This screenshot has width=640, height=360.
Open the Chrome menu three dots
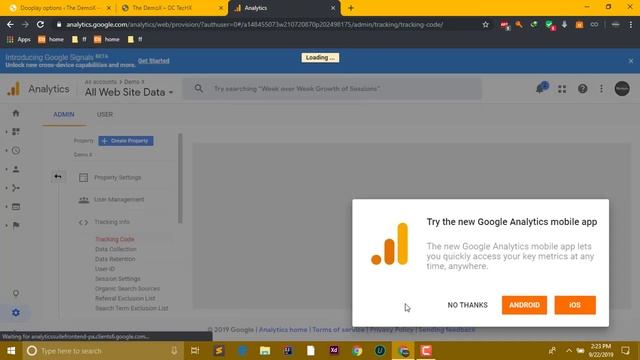click(x=631, y=24)
